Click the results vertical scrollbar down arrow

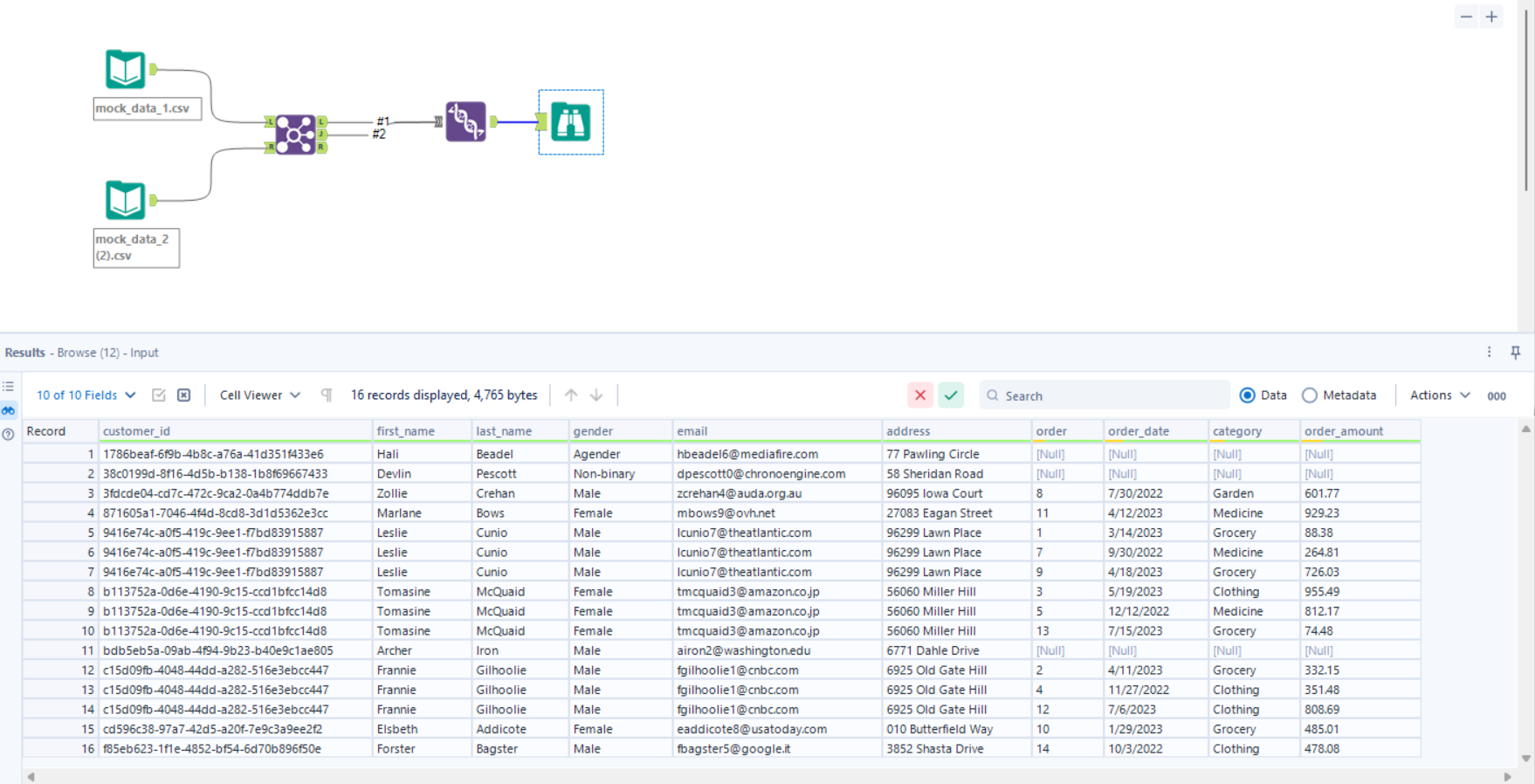pyautogui.click(x=1525, y=758)
